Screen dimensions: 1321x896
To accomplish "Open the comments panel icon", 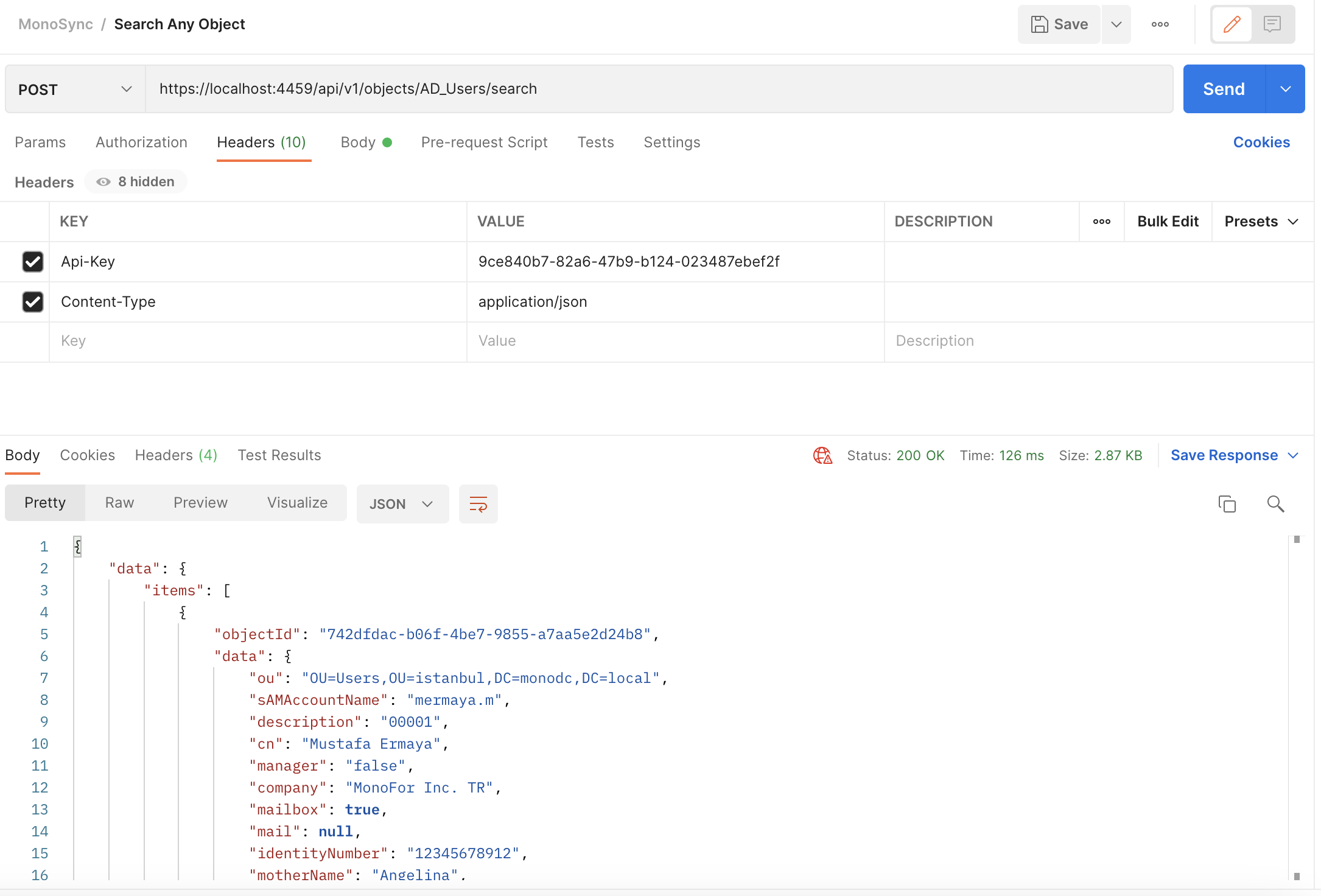I will [1272, 24].
